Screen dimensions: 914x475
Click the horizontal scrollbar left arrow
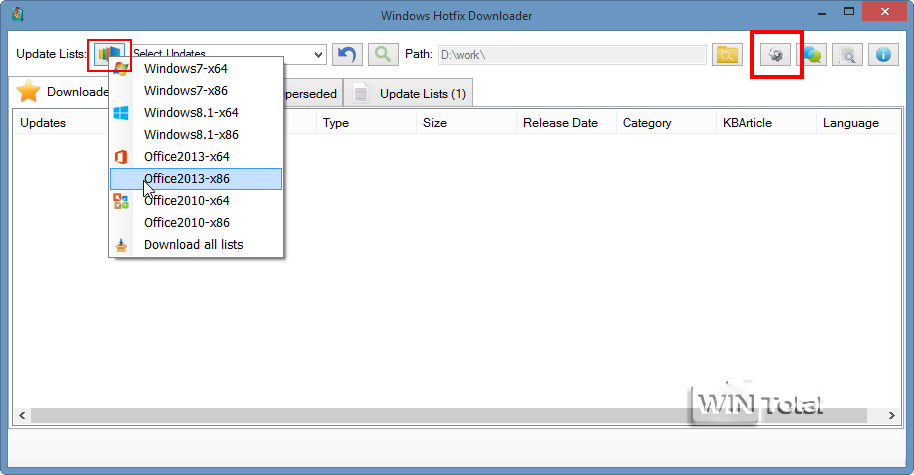[x=22, y=416]
